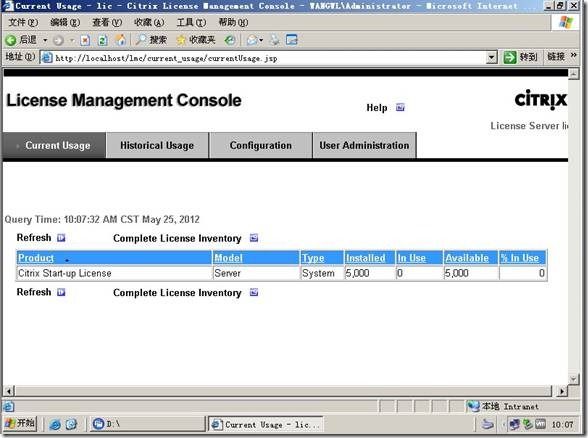The height and width of the screenshot is (438, 588).
Task: Click the Stop loading icon in toolbar
Action: [85, 40]
